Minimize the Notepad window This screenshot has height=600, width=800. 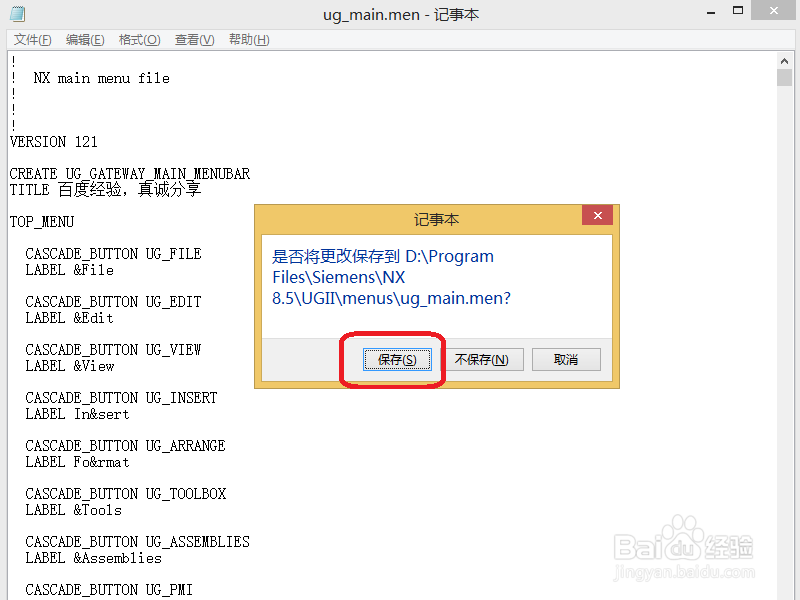click(x=711, y=12)
